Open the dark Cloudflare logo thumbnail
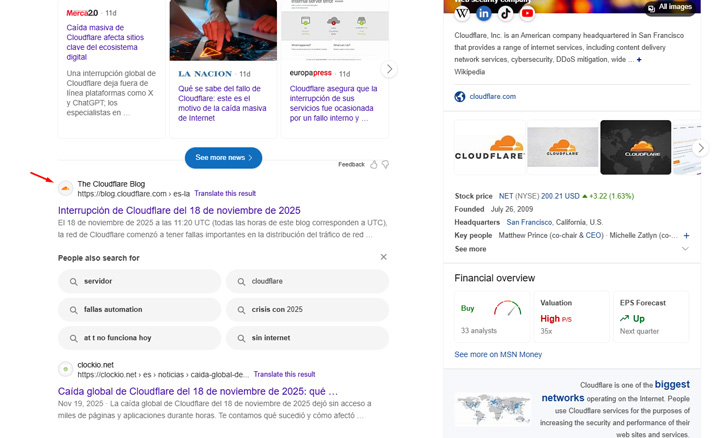The height and width of the screenshot is (438, 720). tap(635, 148)
